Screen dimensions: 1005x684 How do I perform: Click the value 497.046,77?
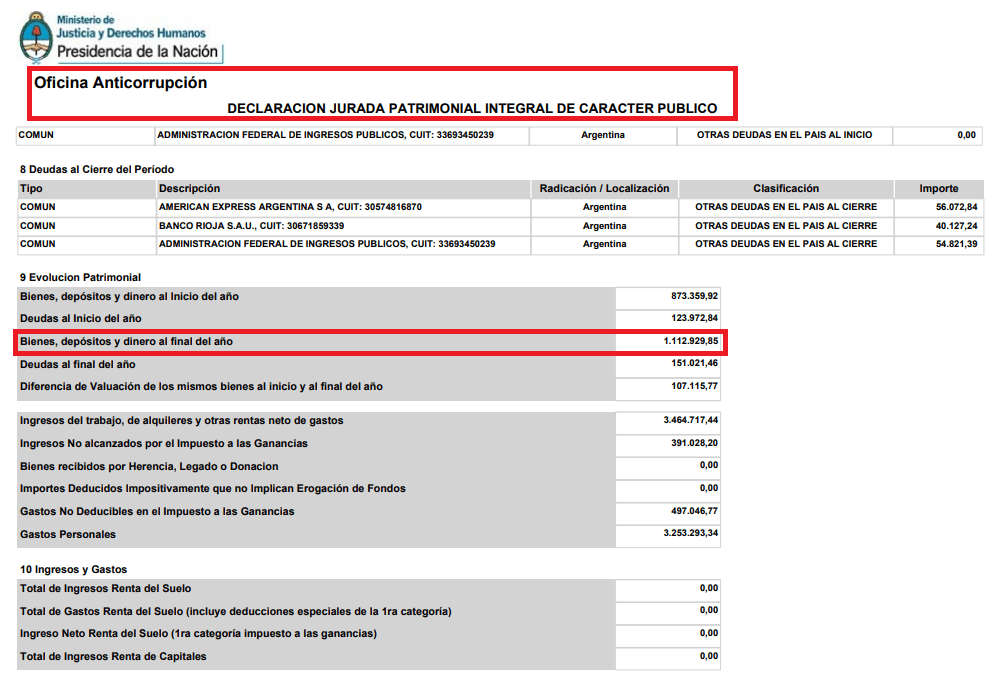pyautogui.click(x=694, y=511)
